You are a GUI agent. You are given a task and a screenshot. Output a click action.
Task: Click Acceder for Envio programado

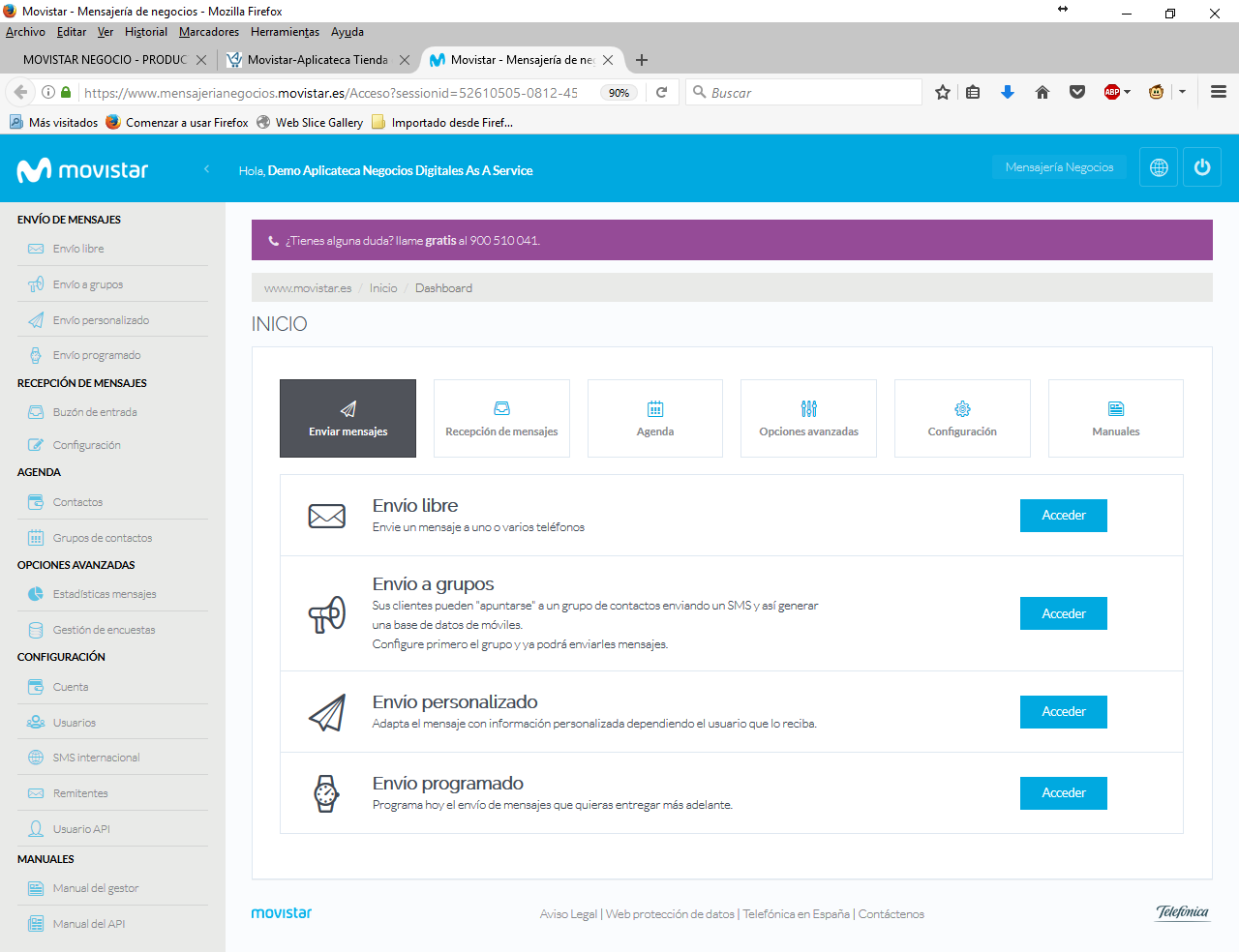pyautogui.click(x=1064, y=793)
